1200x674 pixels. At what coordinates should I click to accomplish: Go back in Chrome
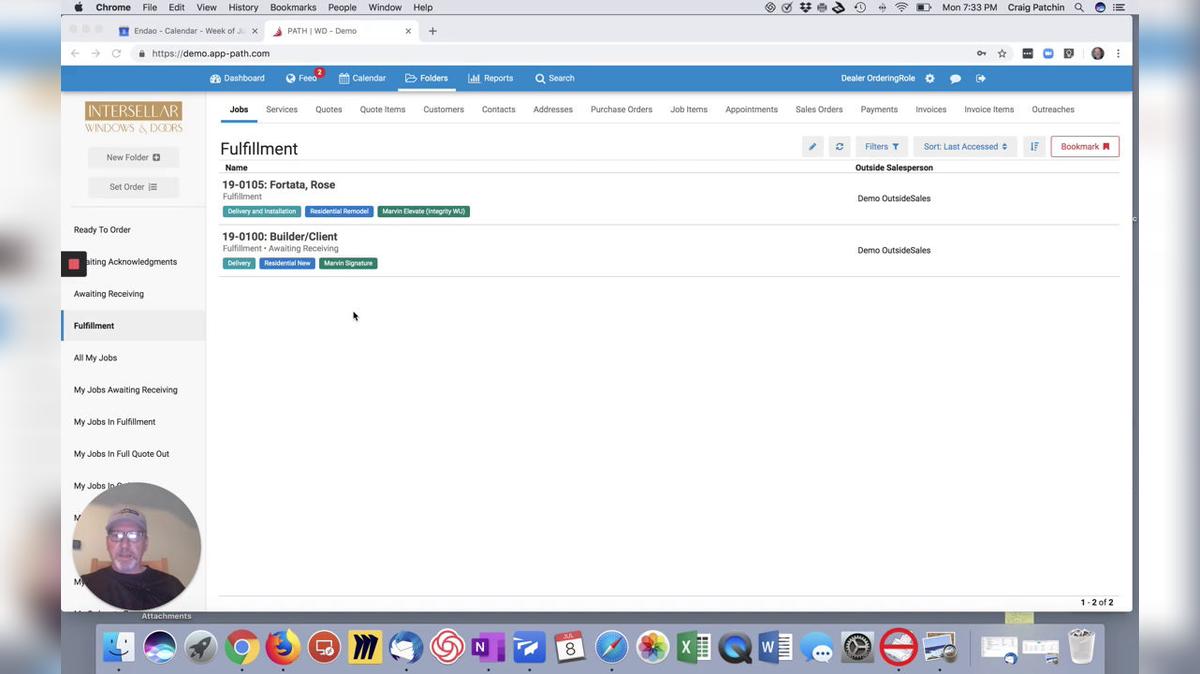click(x=75, y=54)
